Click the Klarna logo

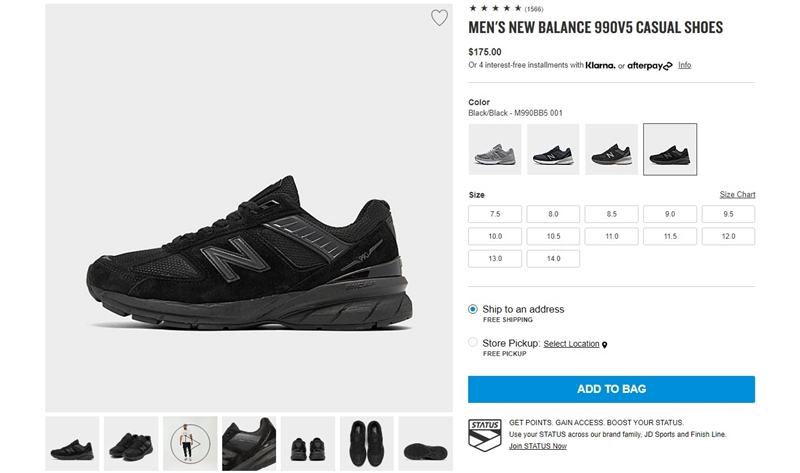(x=600, y=65)
